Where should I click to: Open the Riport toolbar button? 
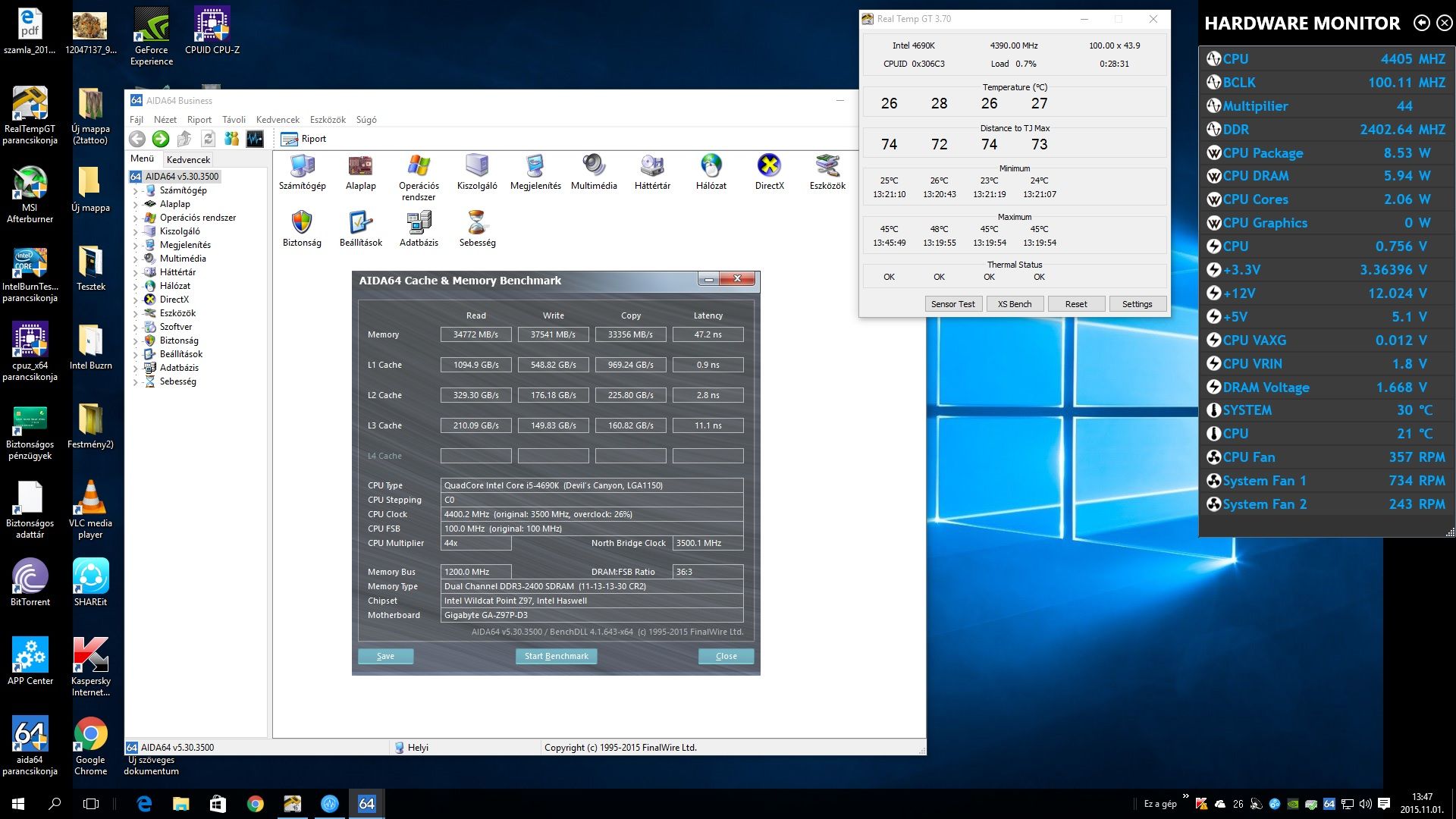303,139
